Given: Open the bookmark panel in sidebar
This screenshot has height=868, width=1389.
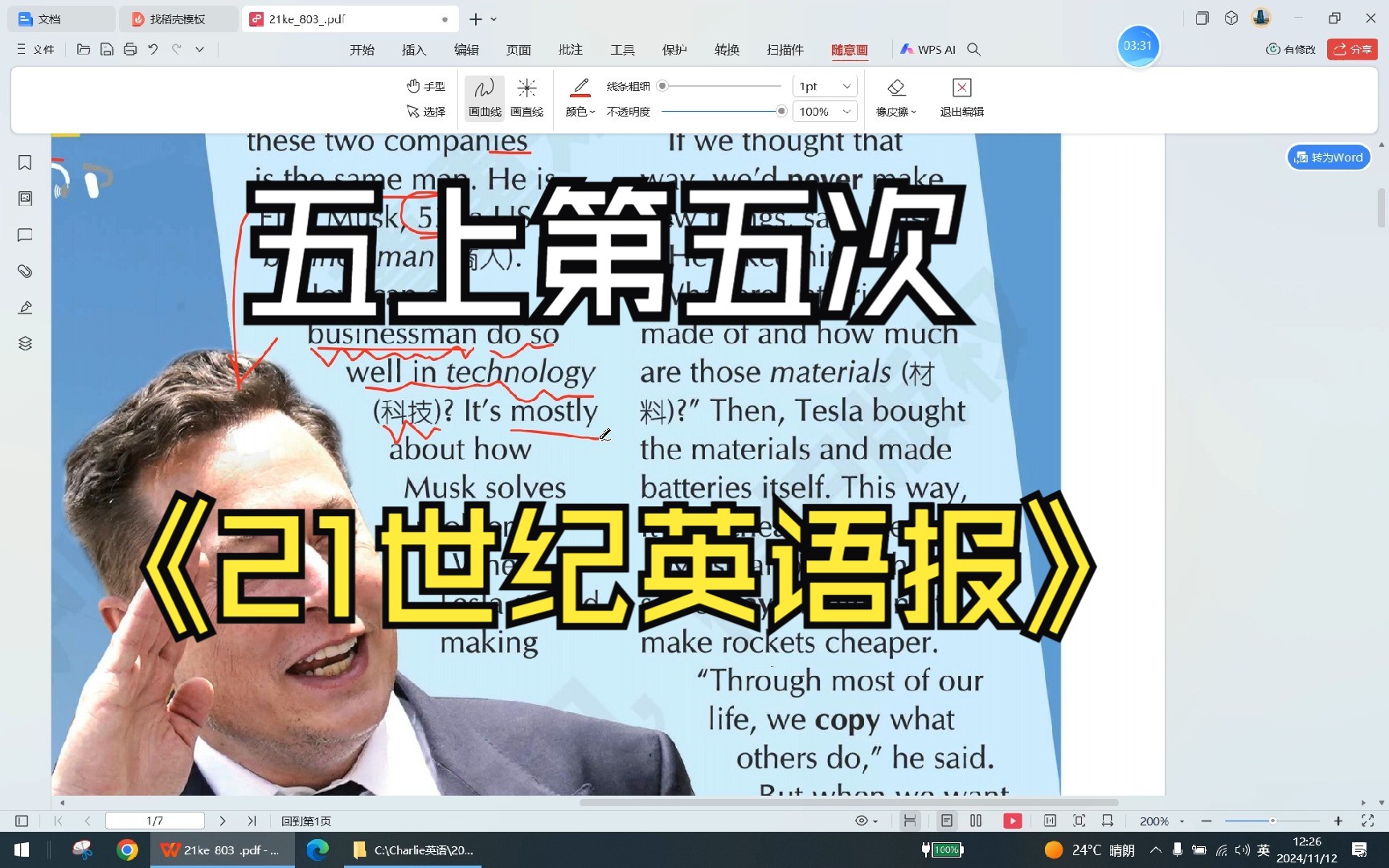Looking at the screenshot, I should pyautogui.click(x=25, y=163).
